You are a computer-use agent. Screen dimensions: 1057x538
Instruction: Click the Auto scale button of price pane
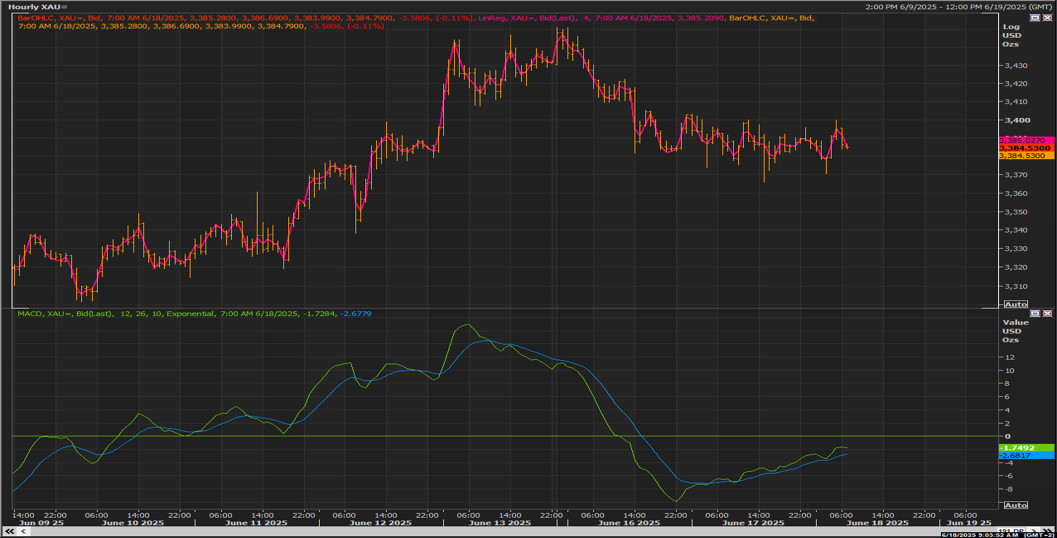pos(1016,304)
